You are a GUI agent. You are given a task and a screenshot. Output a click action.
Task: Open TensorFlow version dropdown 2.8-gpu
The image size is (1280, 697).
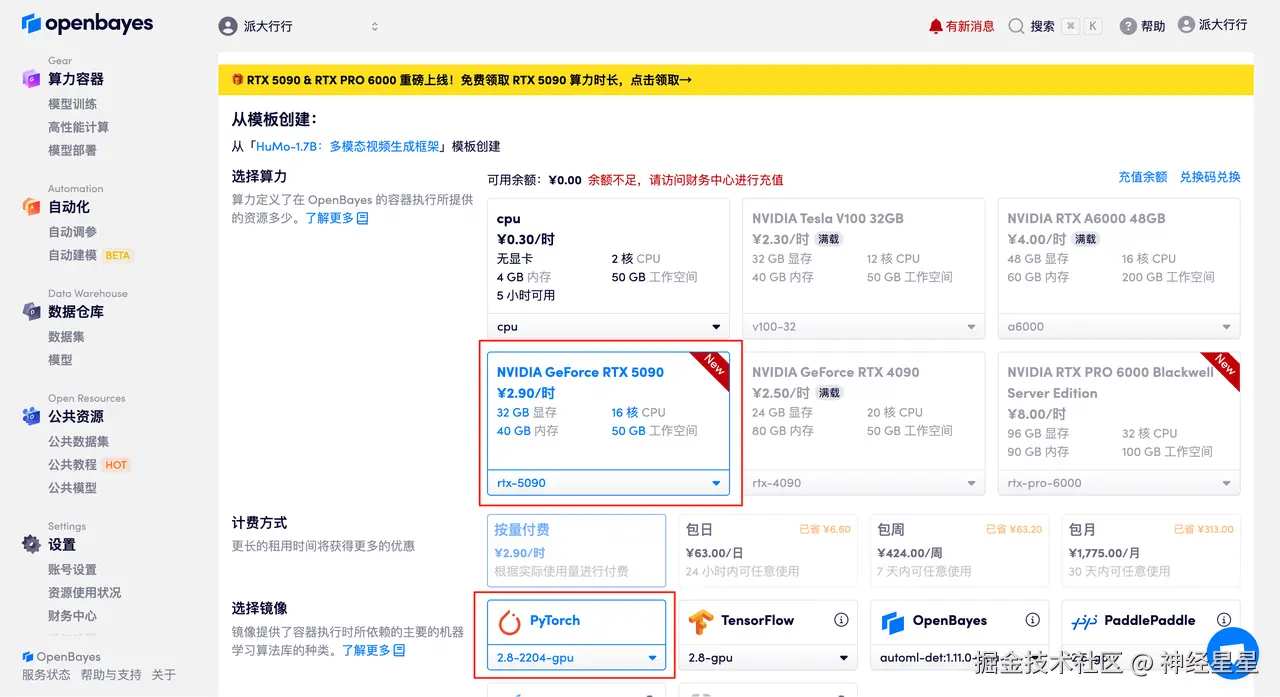pos(768,658)
